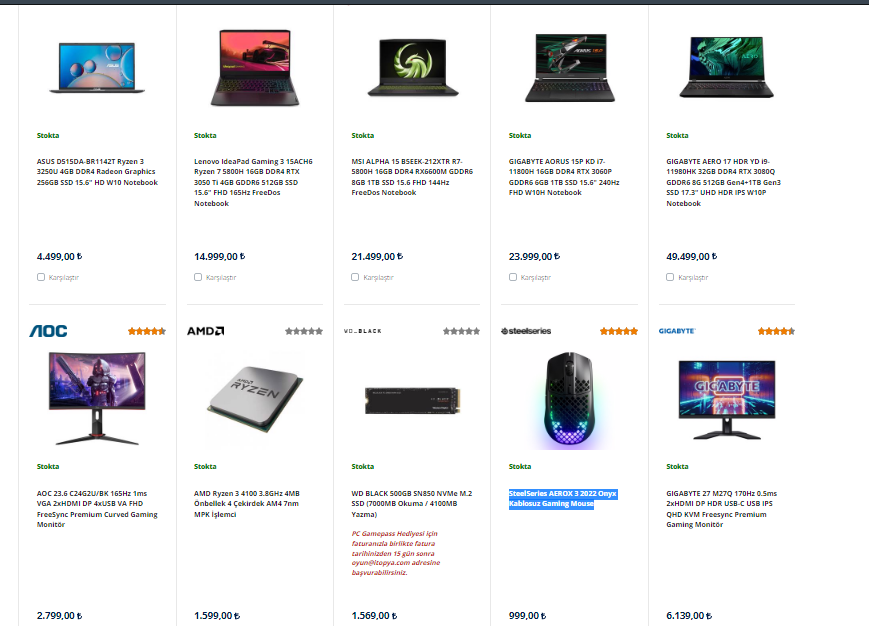Click the WD_BLACK brand logo
The height and width of the screenshot is (626, 869).
pos(362,331)
